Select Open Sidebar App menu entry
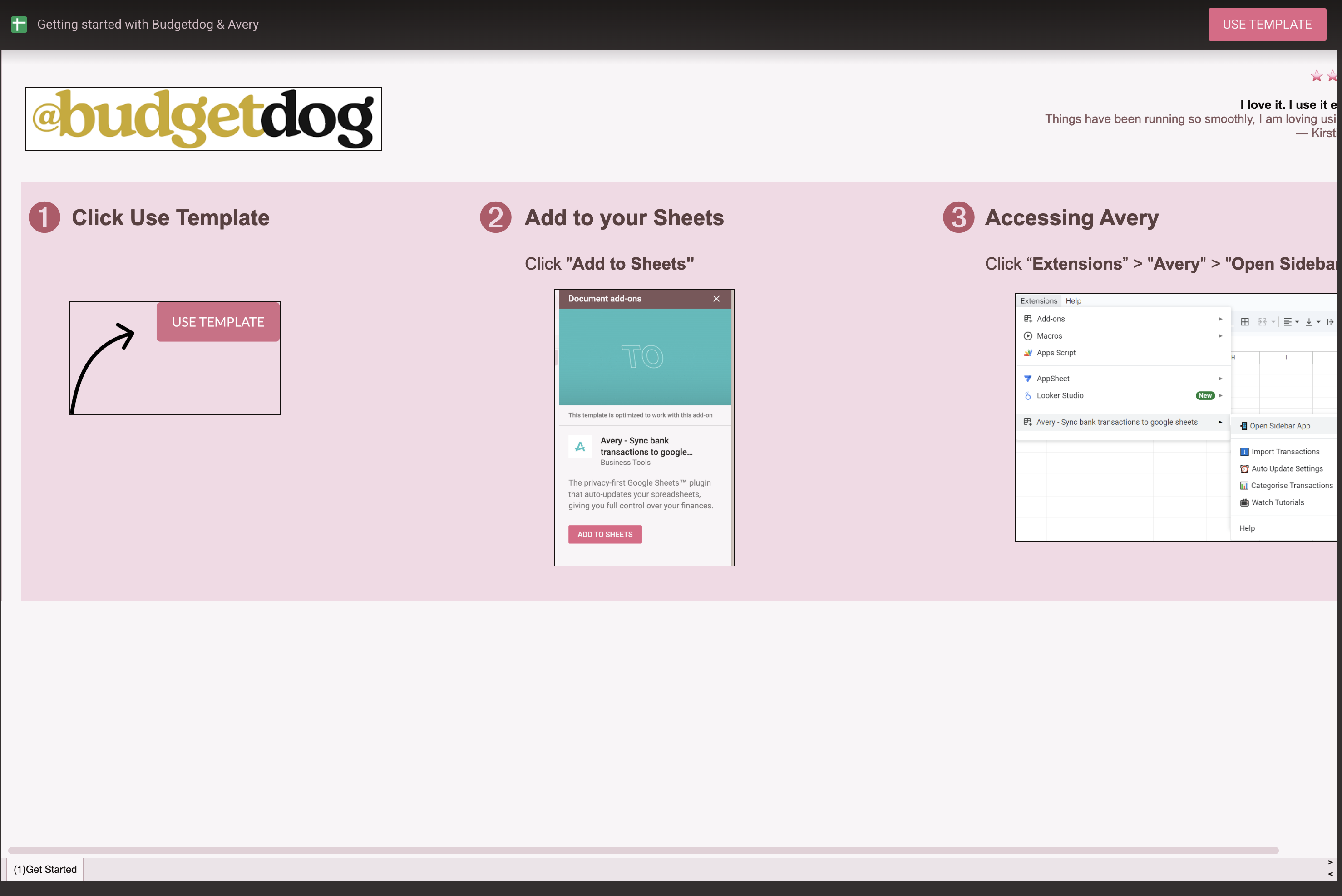1342x896 pixels. click(1279, 426)
